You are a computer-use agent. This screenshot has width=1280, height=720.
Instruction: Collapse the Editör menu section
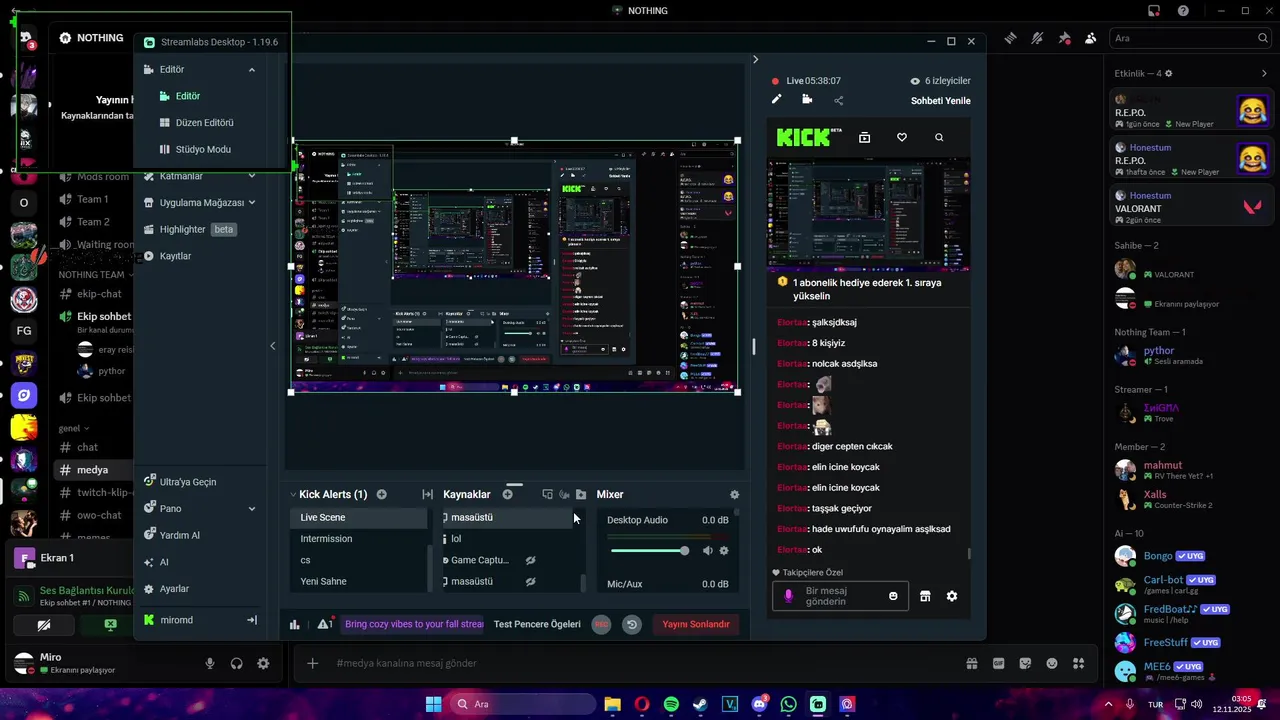[251, 70]
